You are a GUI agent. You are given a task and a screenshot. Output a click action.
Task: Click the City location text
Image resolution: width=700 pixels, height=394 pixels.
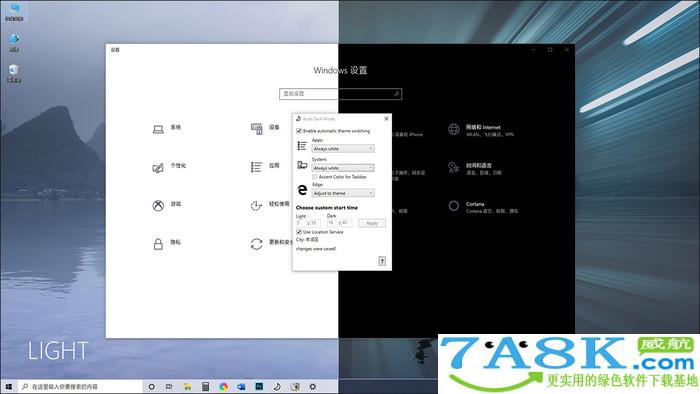[308, 240]
